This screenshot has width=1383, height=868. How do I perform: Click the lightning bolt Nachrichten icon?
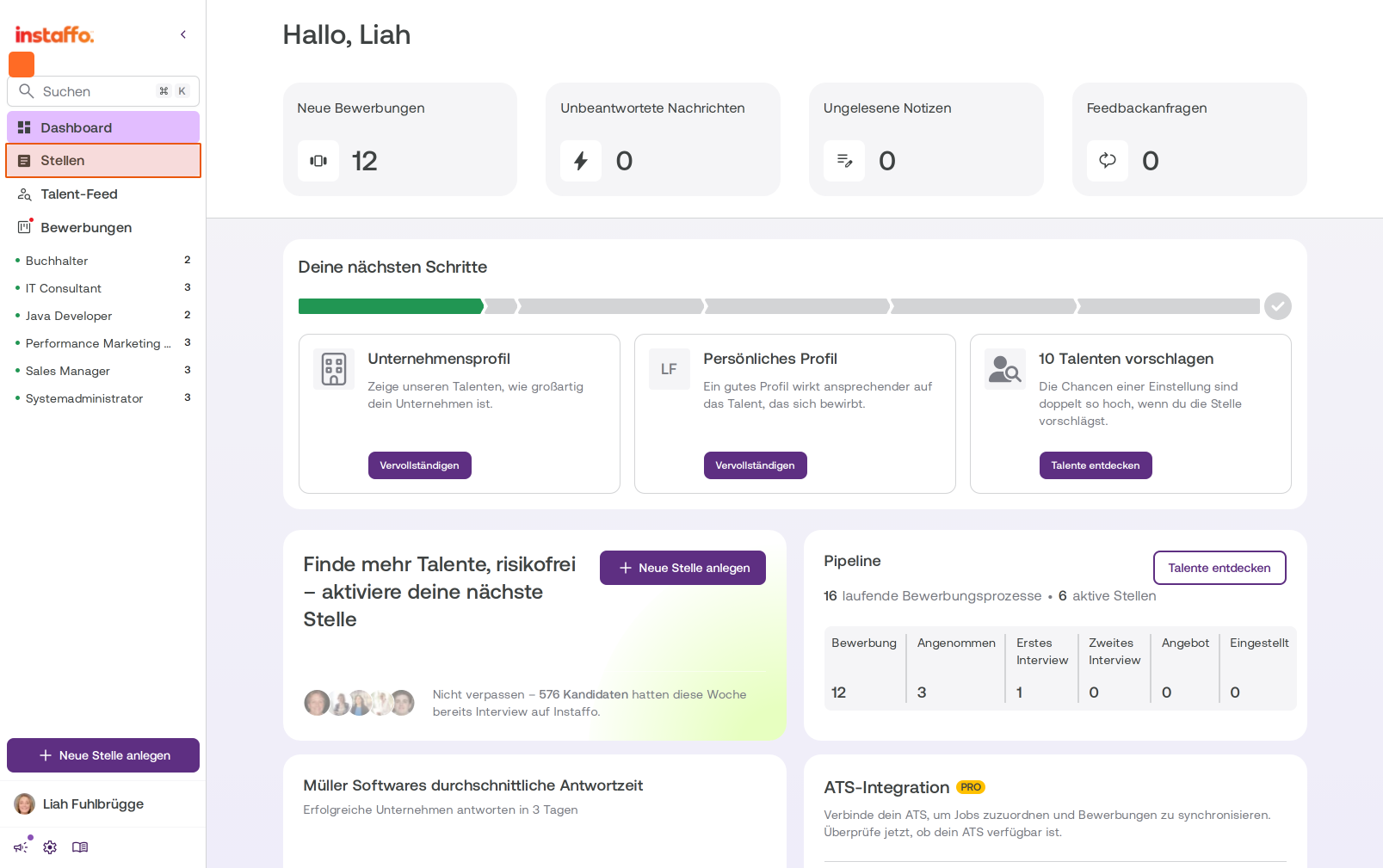pyautogui.click(x=581, y=161)
